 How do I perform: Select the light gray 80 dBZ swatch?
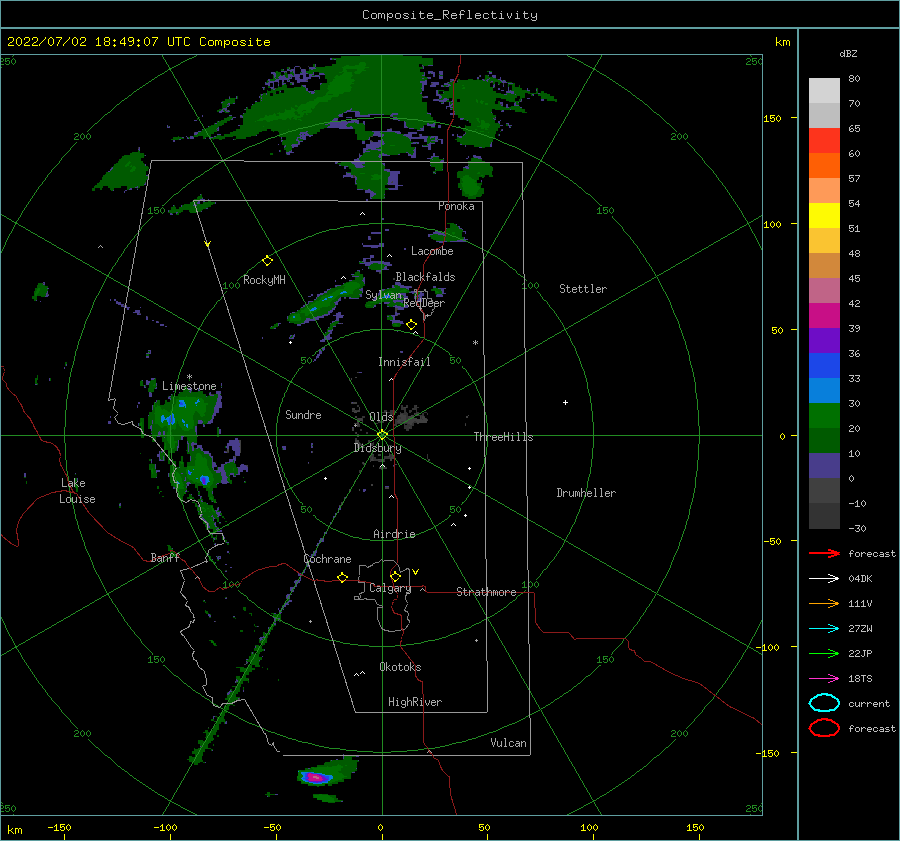(x=824, y=90)
